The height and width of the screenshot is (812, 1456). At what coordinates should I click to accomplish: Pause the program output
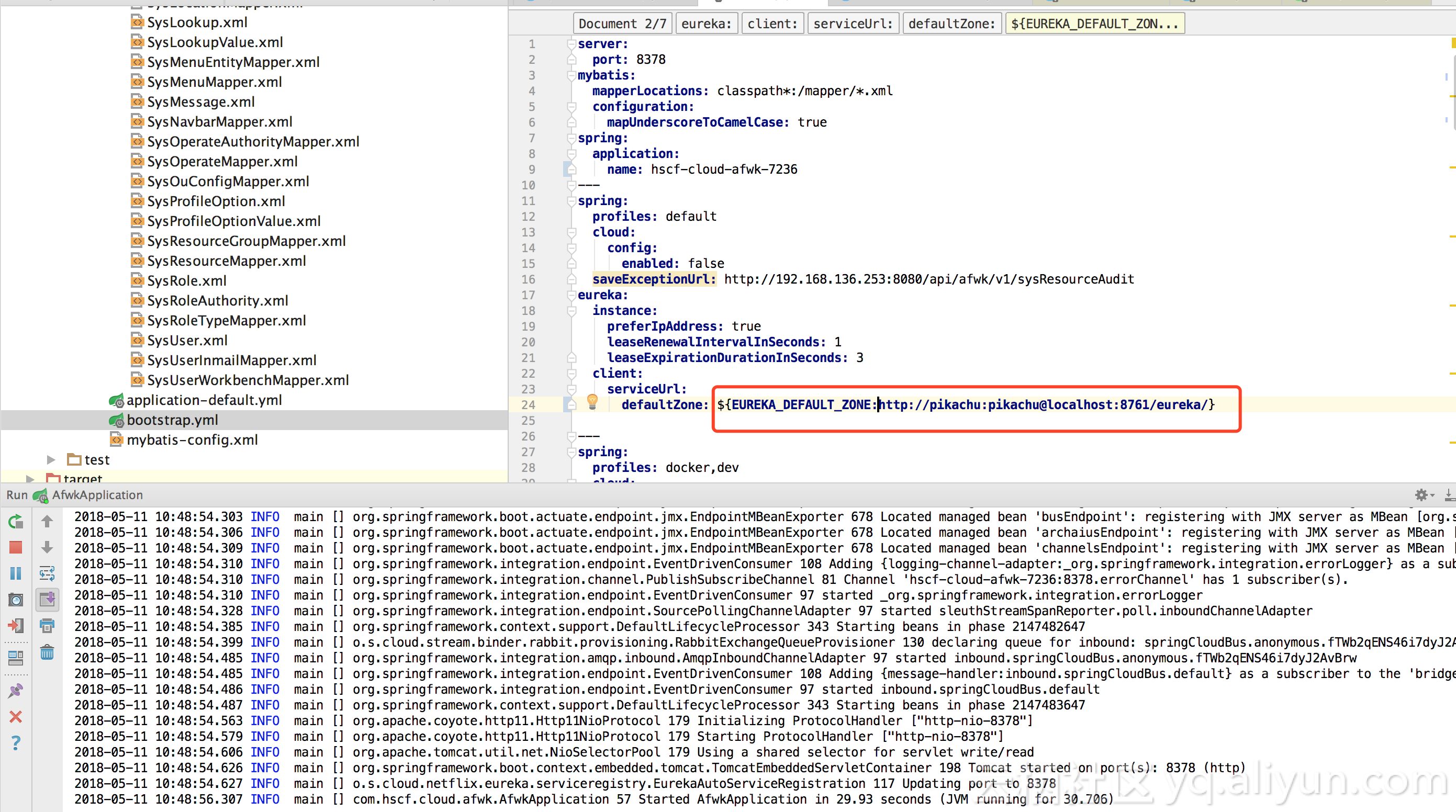(16, 573)
